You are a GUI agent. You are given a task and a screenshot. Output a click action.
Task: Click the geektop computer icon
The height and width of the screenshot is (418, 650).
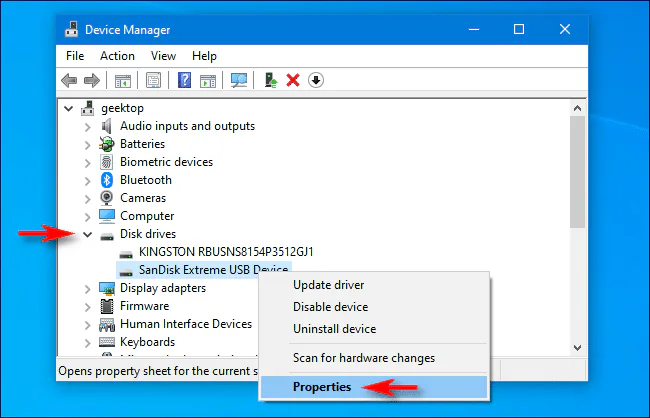[x=87, y=108]
